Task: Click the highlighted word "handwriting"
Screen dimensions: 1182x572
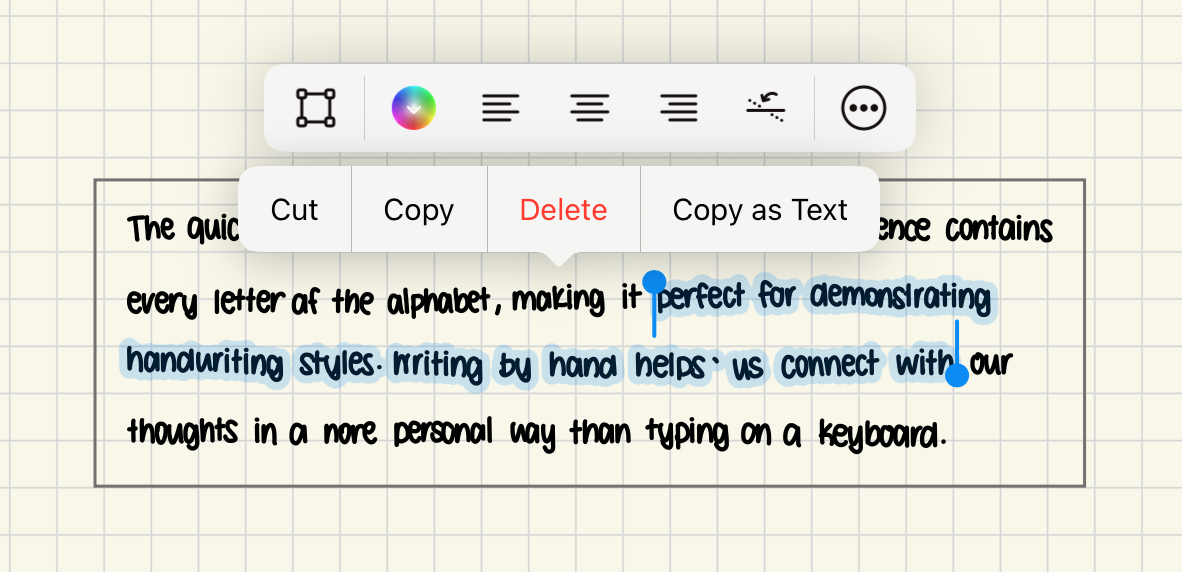Action: [206, 364]
